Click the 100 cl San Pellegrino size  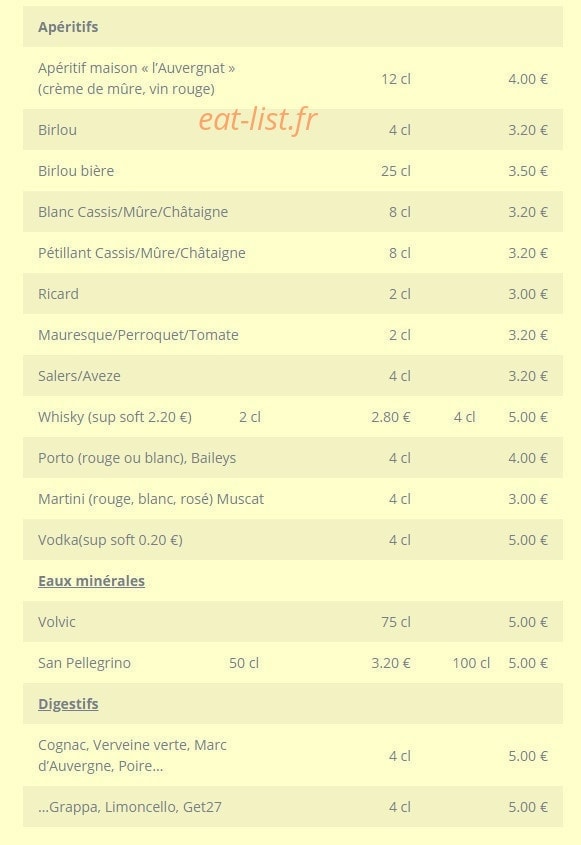click(x=471, y=663)
